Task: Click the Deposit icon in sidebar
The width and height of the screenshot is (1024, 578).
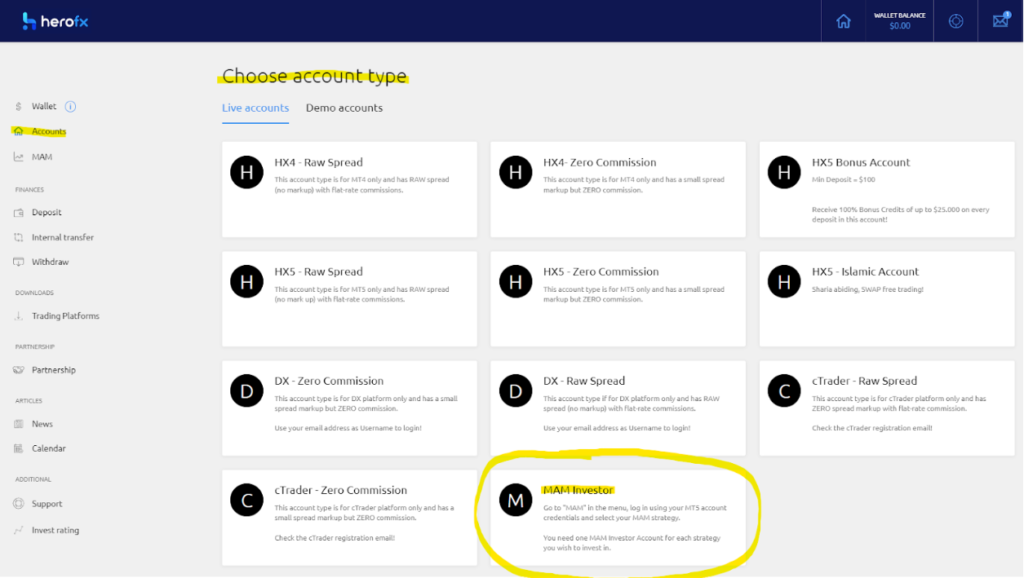Action: (x=18, y=212)
